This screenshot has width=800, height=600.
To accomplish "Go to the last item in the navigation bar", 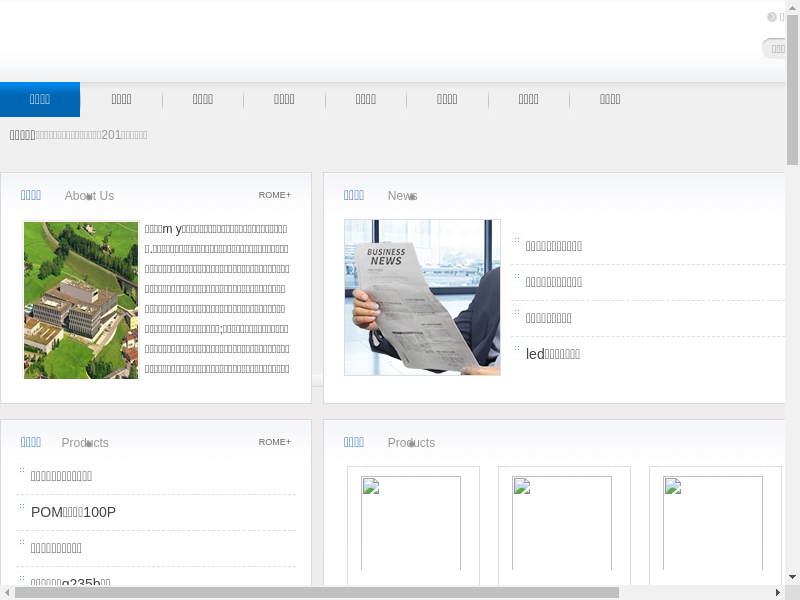I will [x=610, y=99].
